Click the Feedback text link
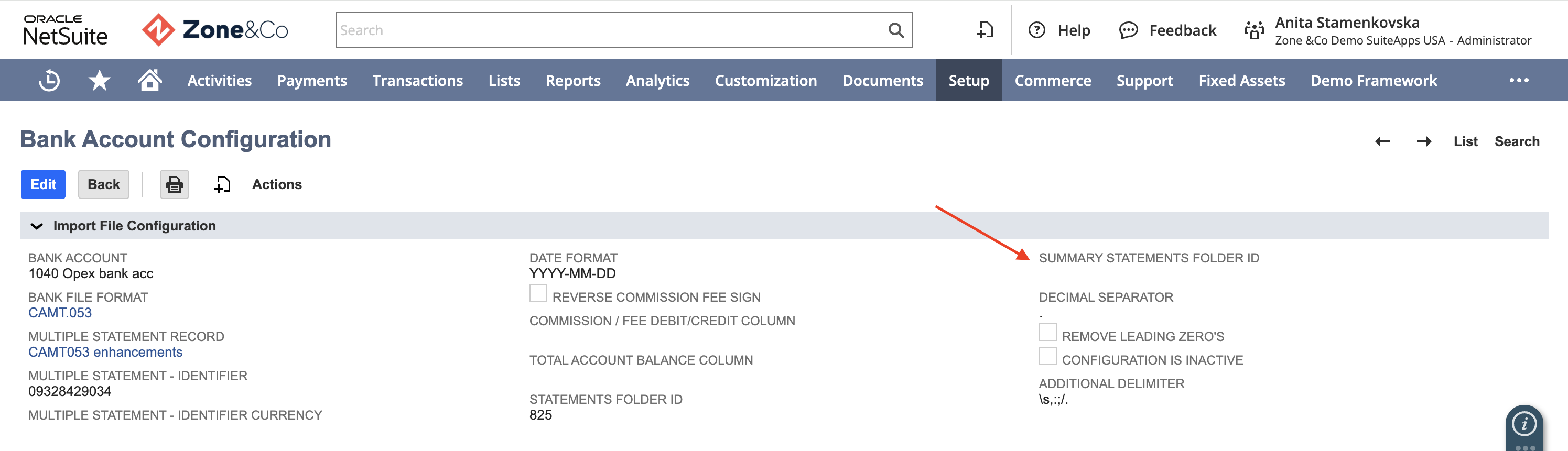The width and height of the screenshot is (1568, 451). click(x=1182, y=30)
